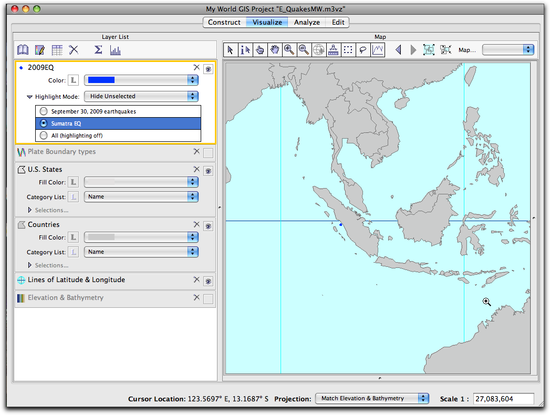This screenshot has height=415, width=550.
Task: Open U.S. States Category List dropdown
Action: click(x=141, y=196)
